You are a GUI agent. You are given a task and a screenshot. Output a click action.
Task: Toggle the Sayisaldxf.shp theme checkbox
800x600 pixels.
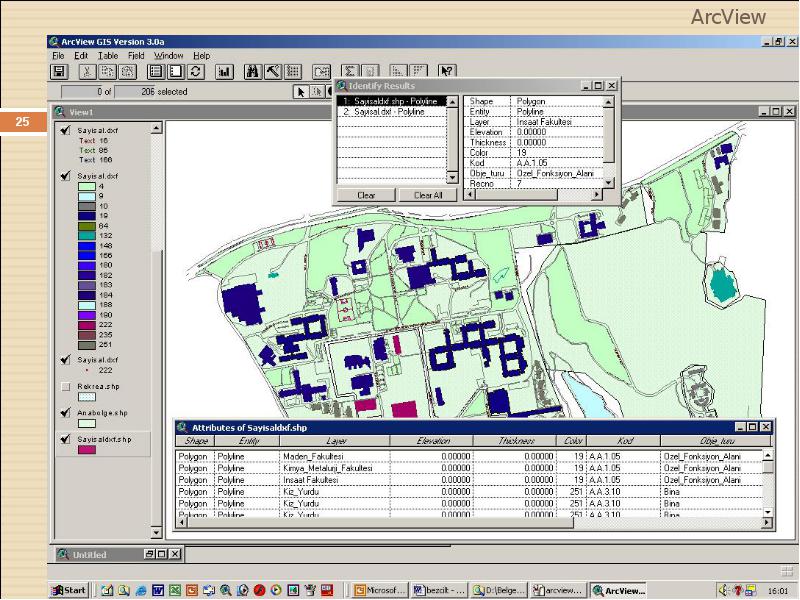[65, 438]
